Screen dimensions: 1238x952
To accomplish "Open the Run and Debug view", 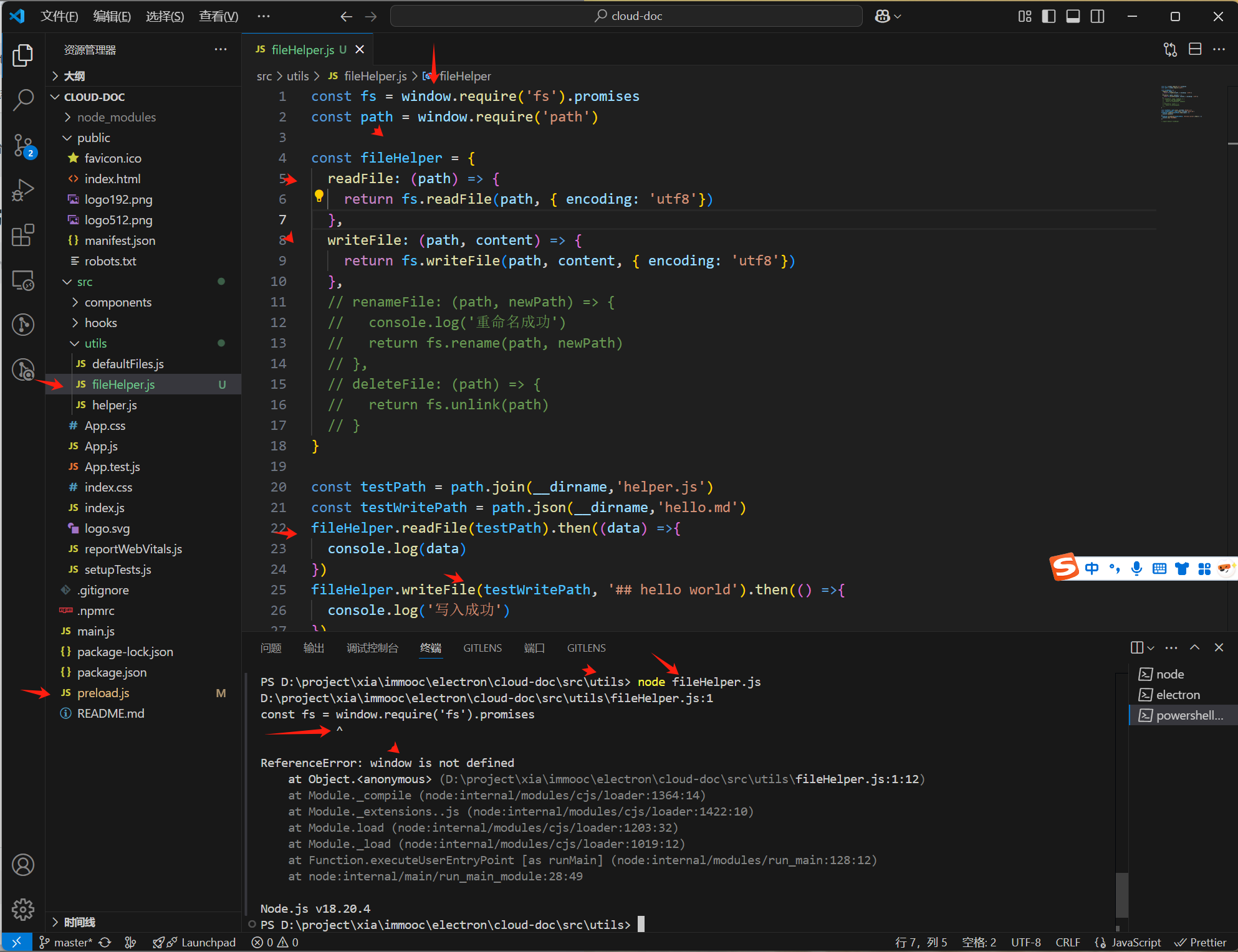I will point(23,190).
